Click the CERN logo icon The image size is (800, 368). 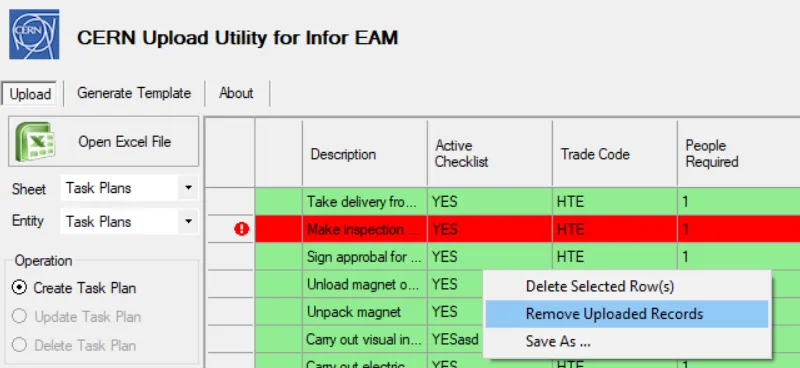point(34,34)
